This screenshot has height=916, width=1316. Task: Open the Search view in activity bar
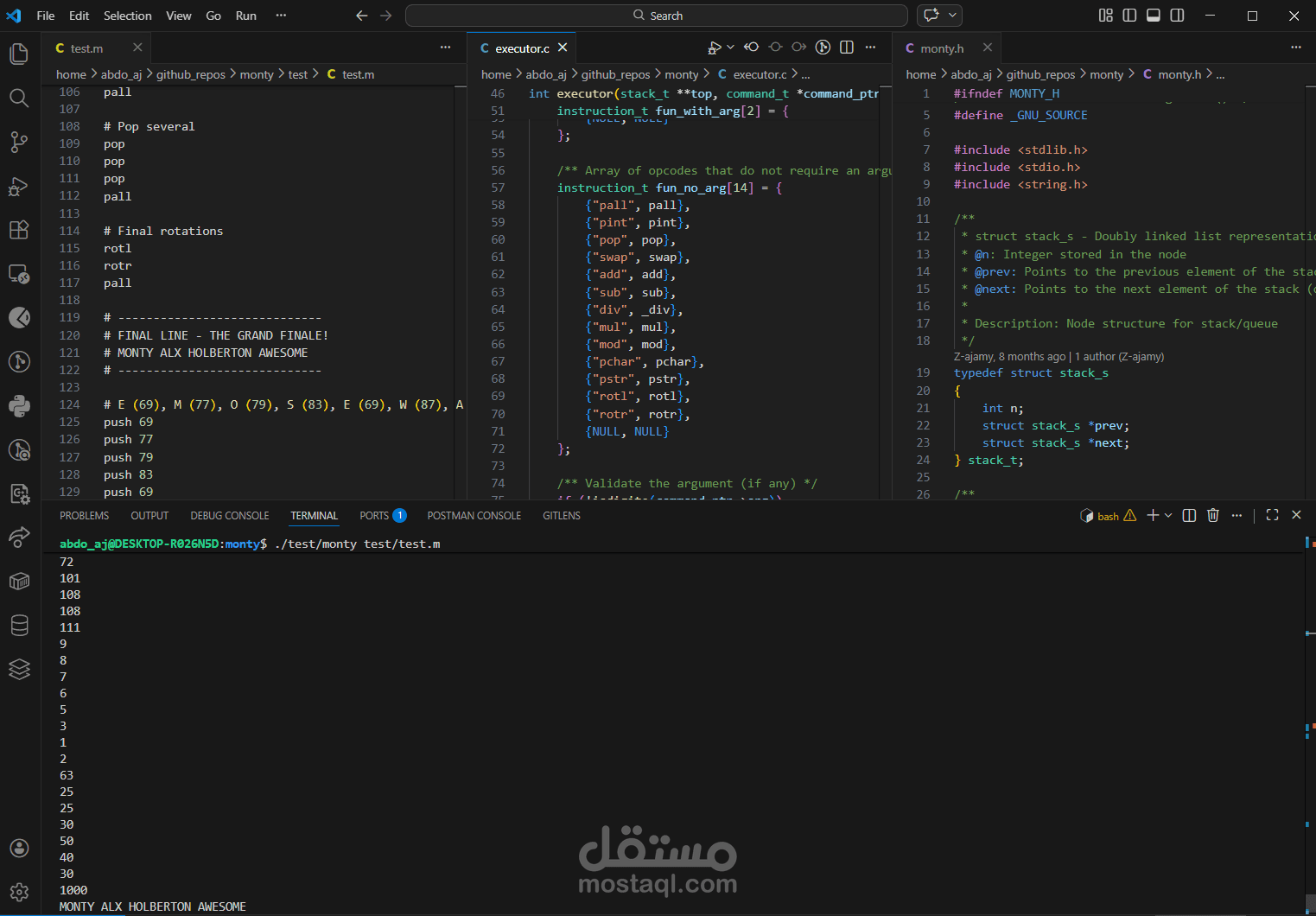pyautogui.click(x=19, y=98)
